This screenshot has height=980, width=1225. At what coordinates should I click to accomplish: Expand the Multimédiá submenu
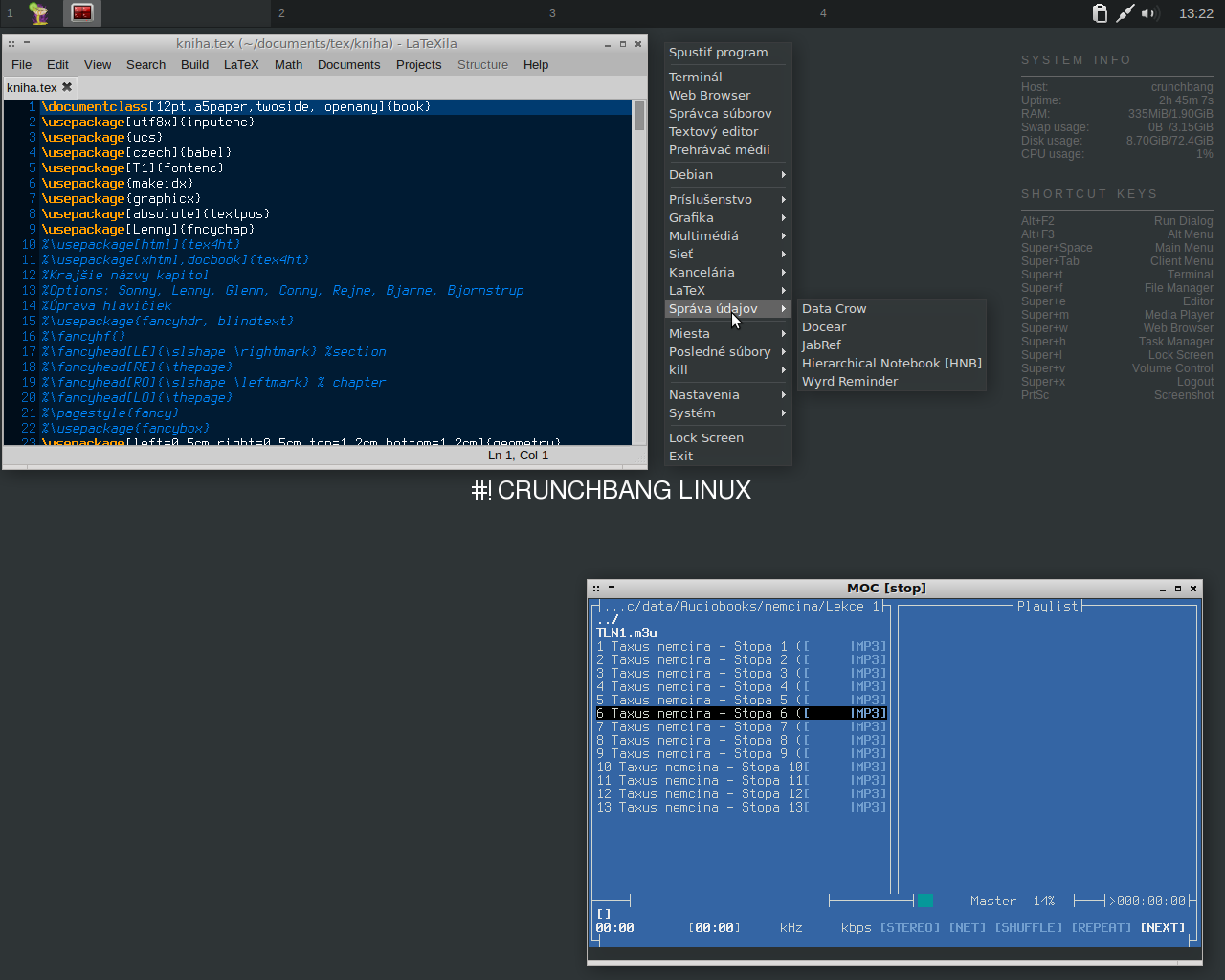coord(727,236)
